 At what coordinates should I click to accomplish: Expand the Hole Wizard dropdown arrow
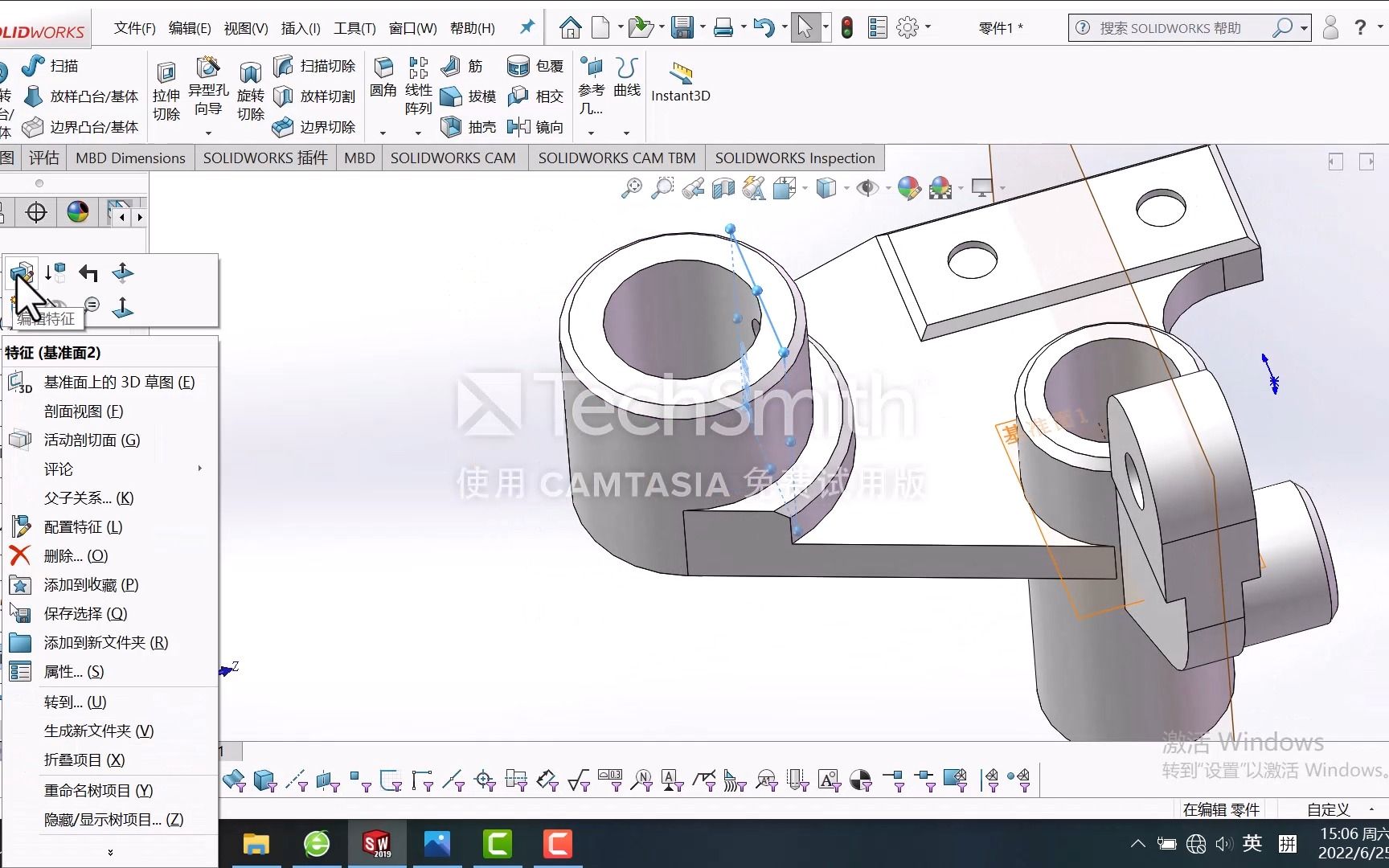208,133
